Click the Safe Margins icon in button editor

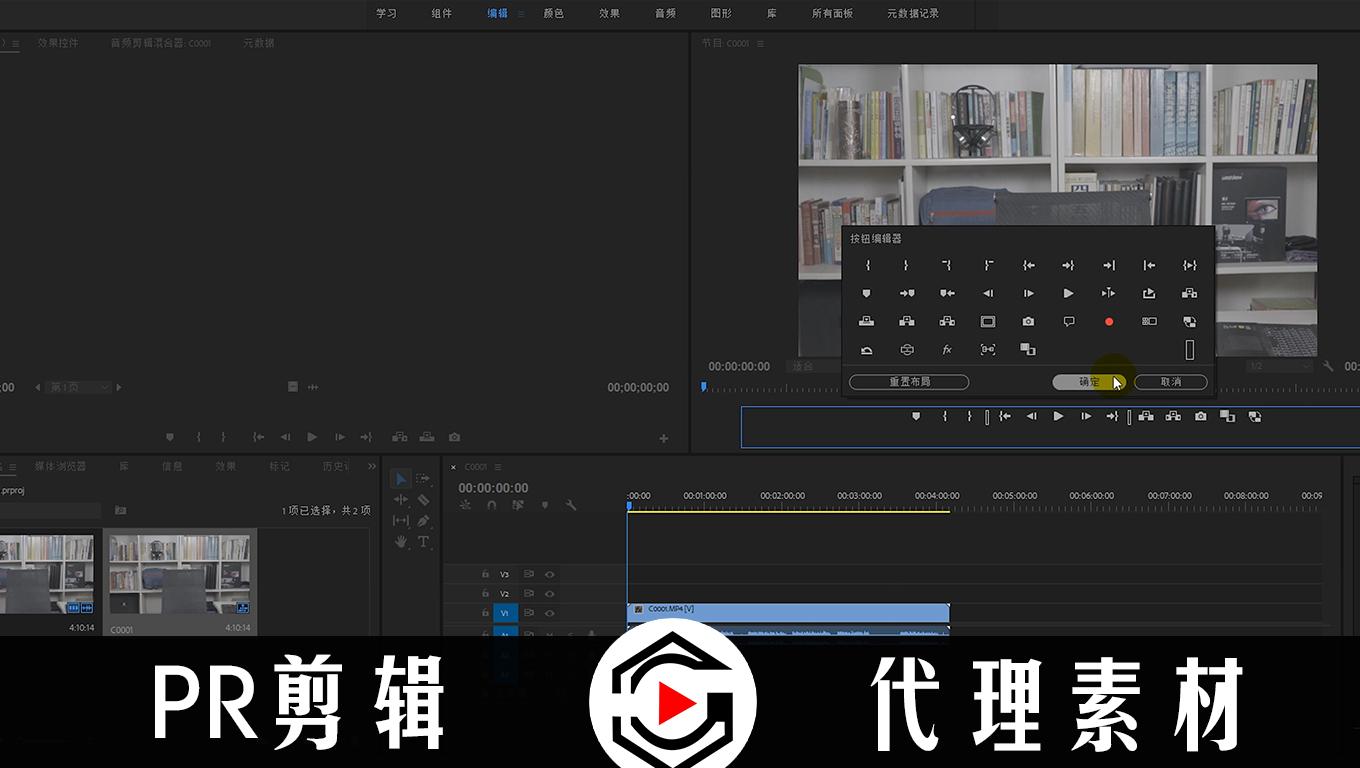pyautogui.click(x=987, y=322)
